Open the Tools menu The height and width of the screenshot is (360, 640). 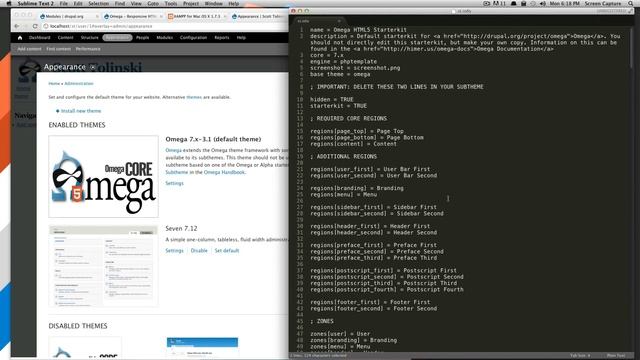(x=171, y=3)
